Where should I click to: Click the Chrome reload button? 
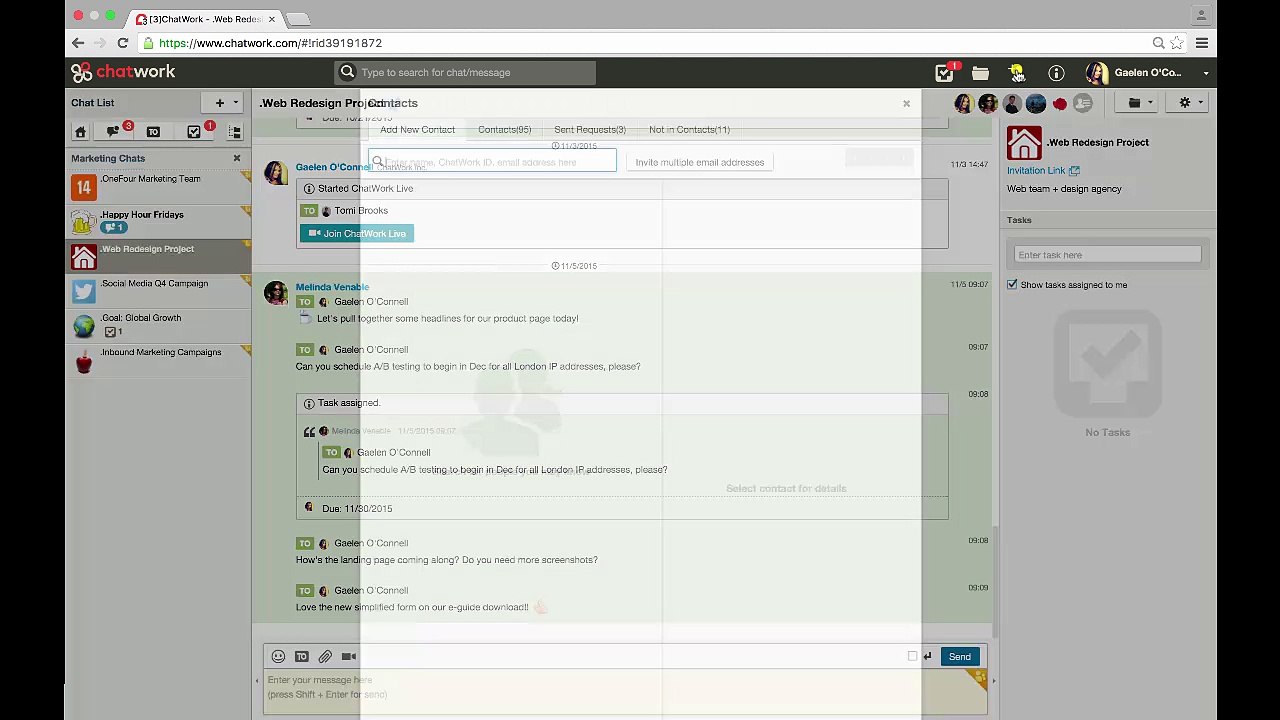(122, 43)
